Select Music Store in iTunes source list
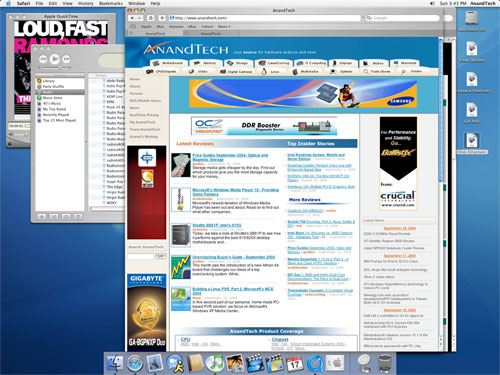 [x=52, y=98]
